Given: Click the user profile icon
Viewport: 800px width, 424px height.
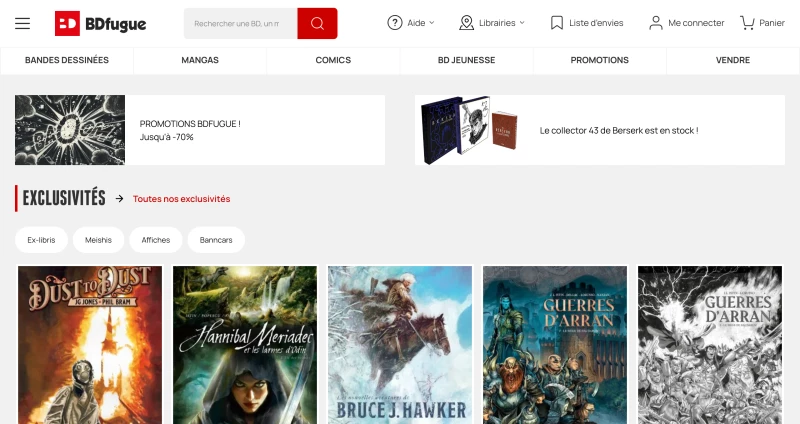Looking at the screenshot, I should [x=656, y=23].
